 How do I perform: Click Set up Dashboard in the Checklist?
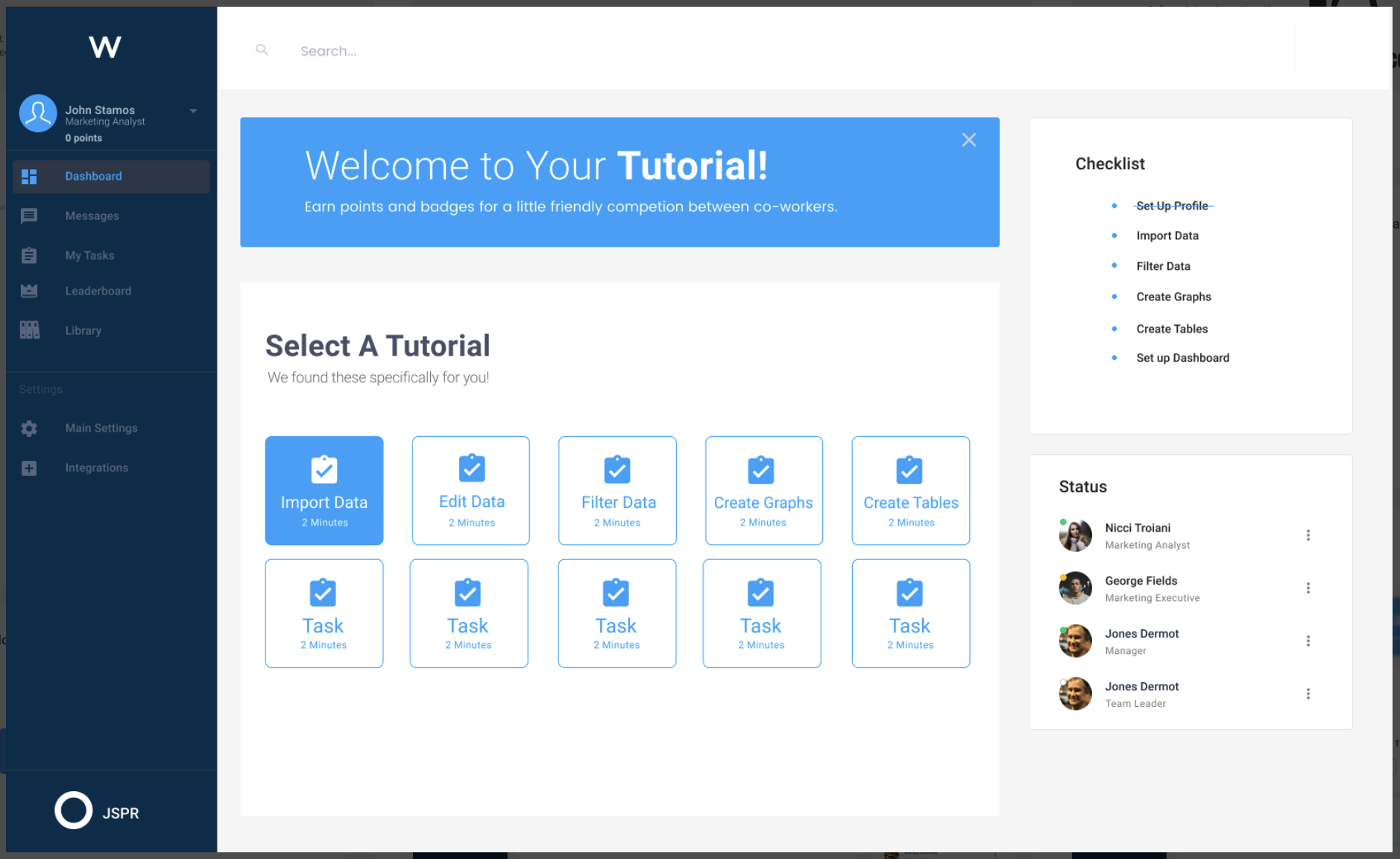tap(1182, 358)
